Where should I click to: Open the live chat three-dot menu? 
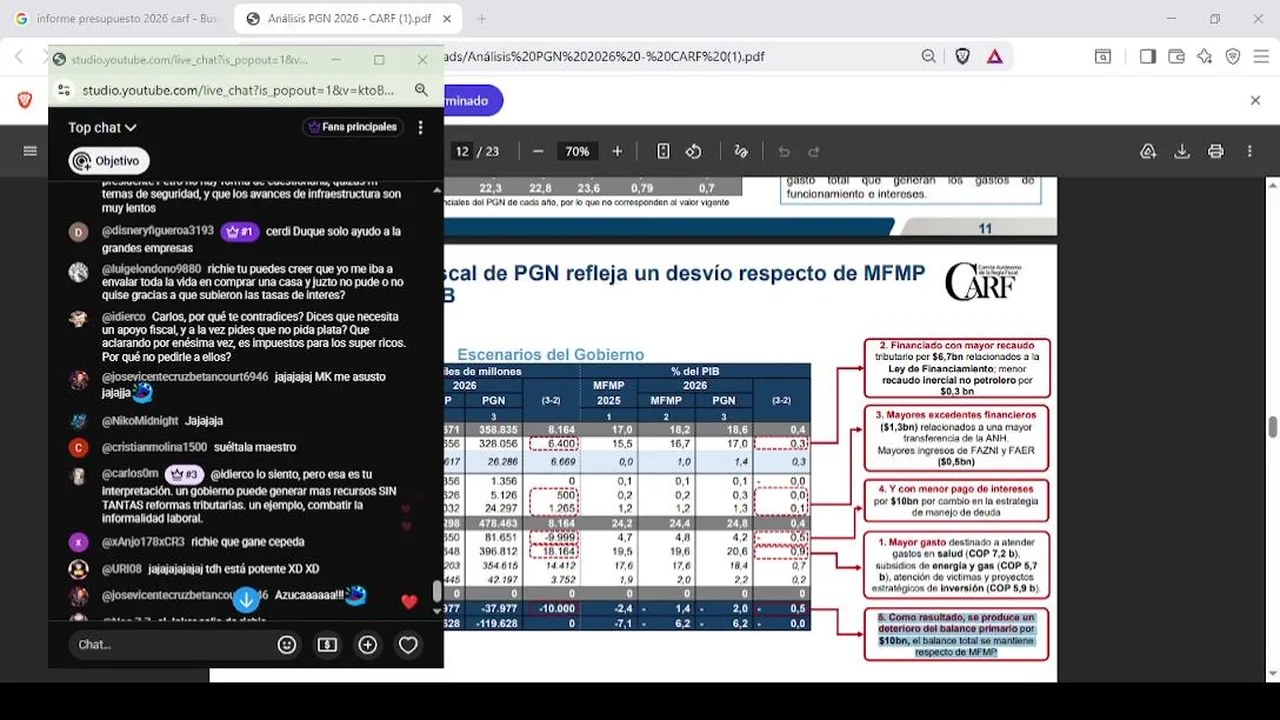pos(421,127)
